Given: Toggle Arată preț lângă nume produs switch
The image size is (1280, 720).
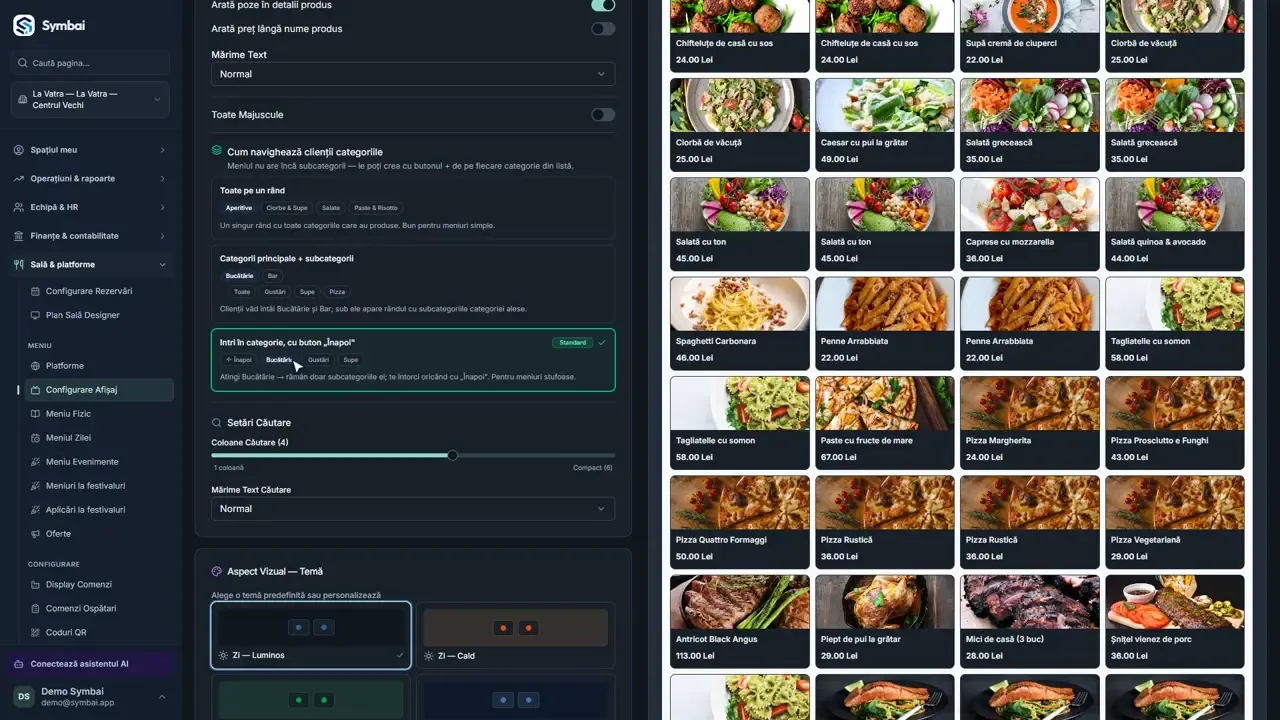Looking at the screenshot, I should pos(603,29).
